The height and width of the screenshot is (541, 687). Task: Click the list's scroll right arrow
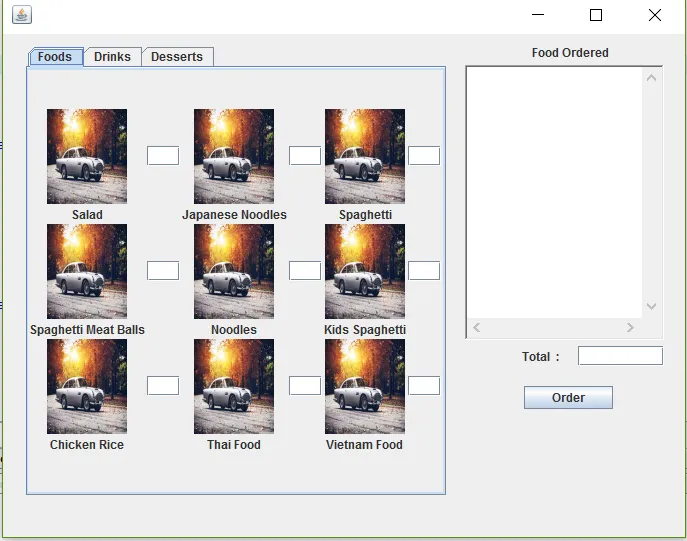630,327
